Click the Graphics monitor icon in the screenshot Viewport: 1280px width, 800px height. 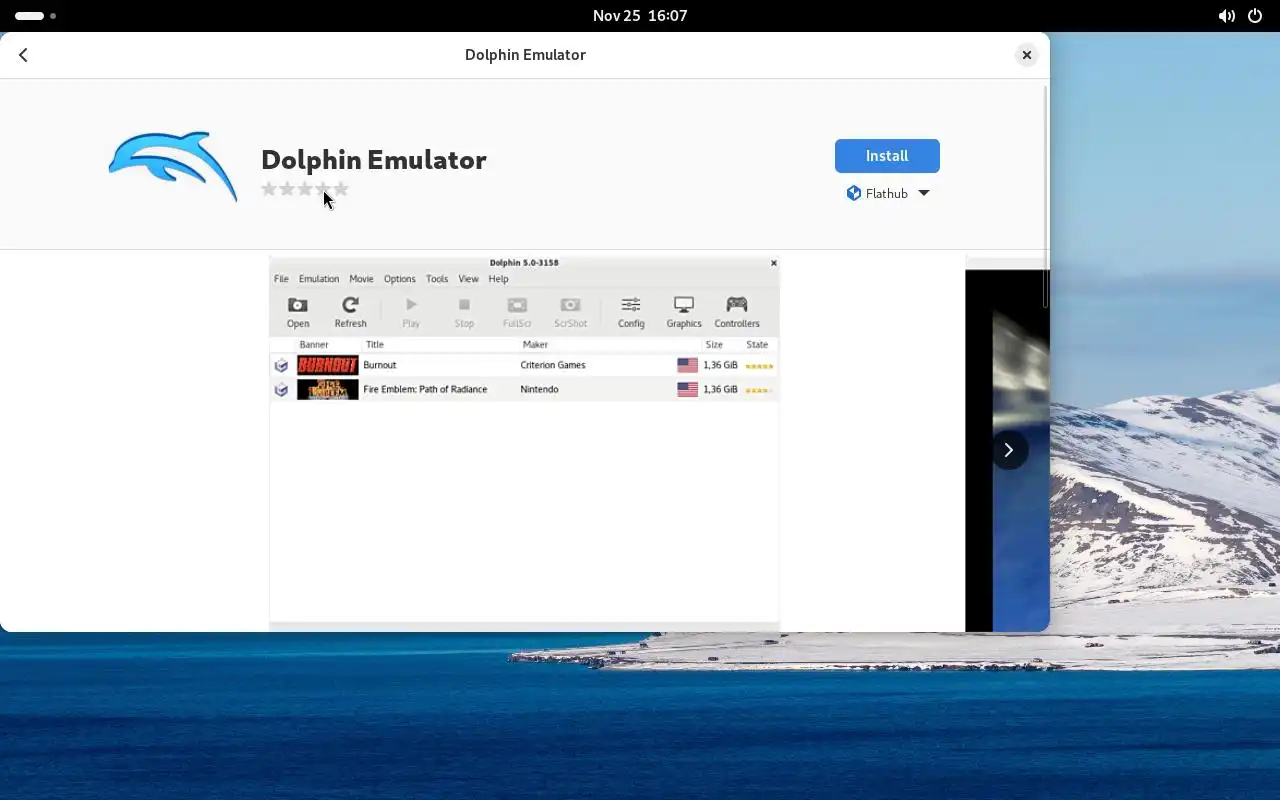[684, 305]
